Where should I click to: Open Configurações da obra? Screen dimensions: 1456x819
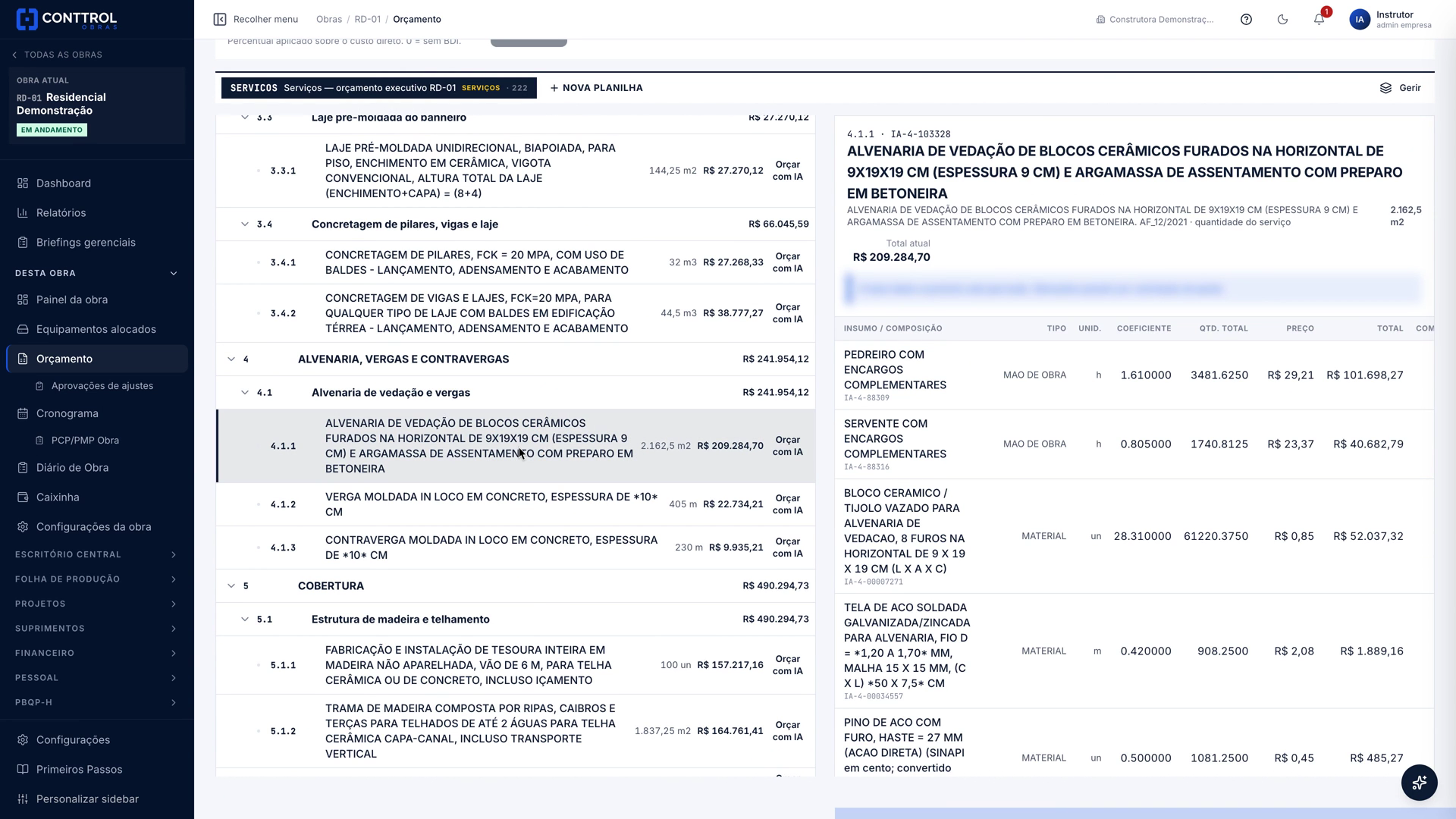[x=97, y=527]
